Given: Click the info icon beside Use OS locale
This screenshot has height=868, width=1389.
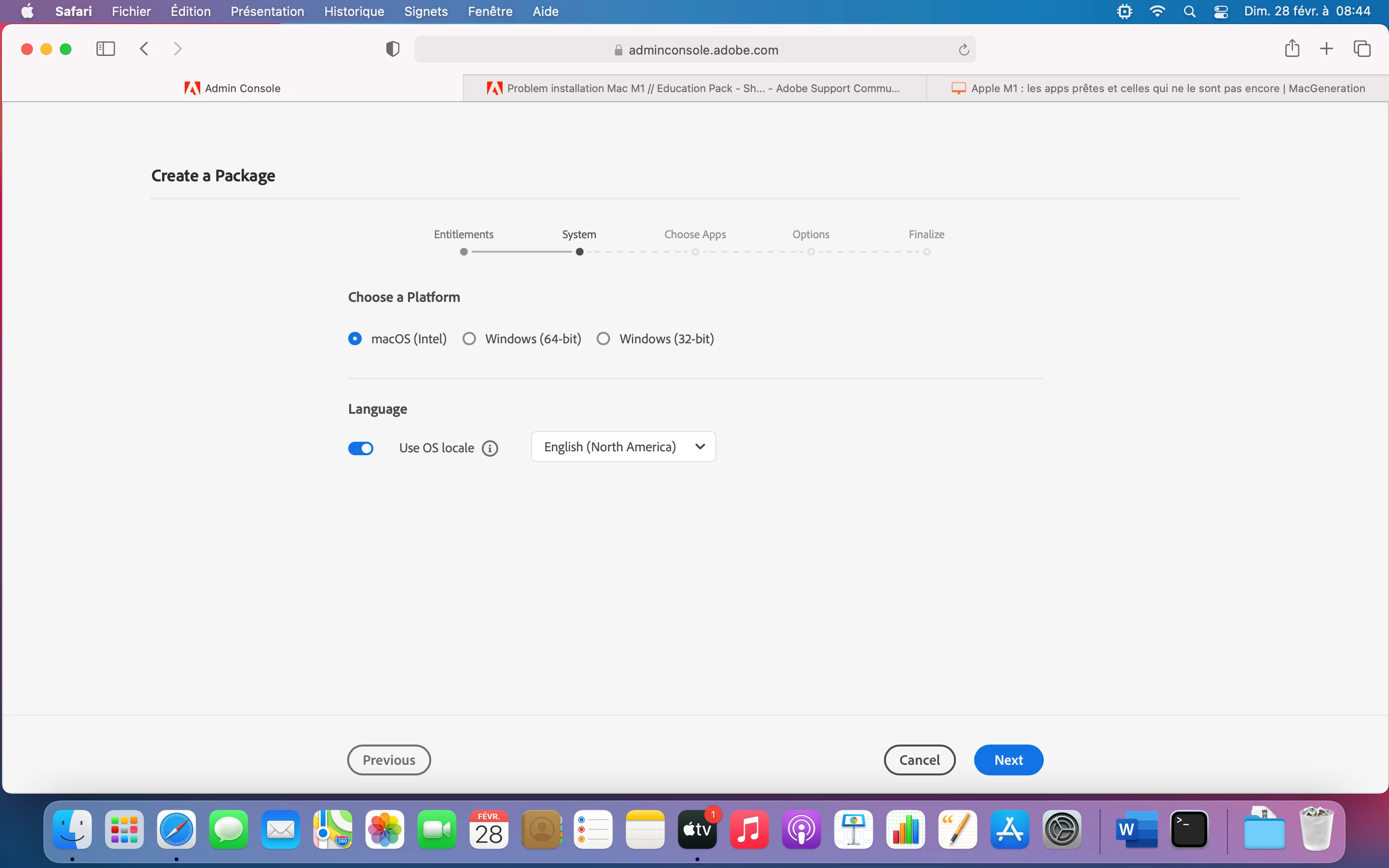Looking at the screenshot, I should (x=490, y=448).
